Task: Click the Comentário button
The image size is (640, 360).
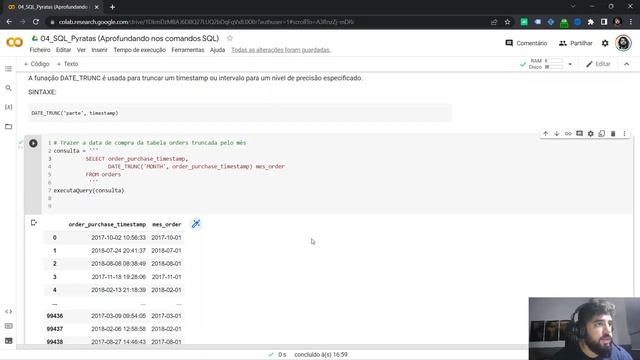Action: (x=526, y=43)
